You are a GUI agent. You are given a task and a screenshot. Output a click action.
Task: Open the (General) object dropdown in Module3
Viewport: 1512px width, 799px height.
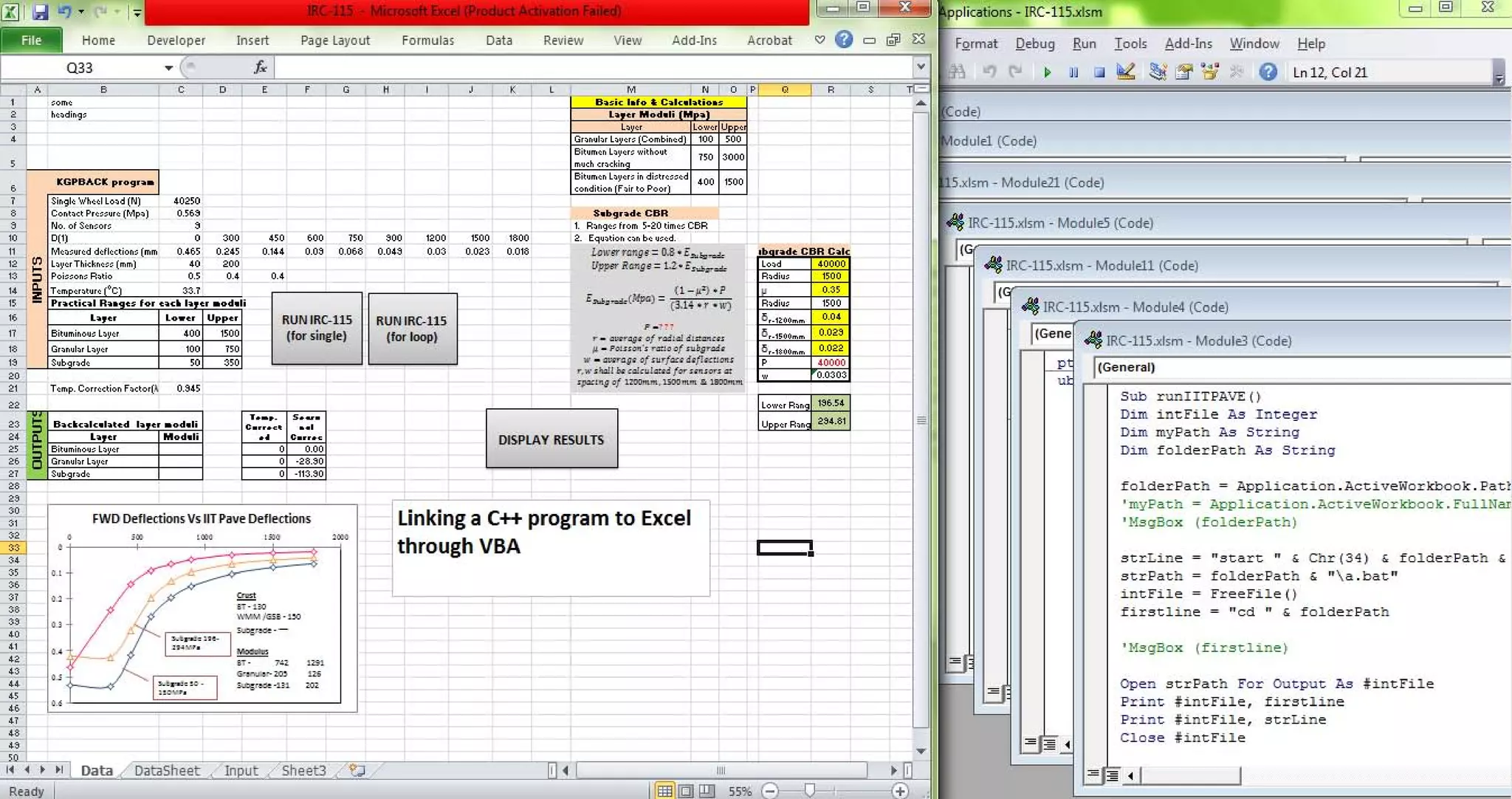[x=1299, y=367]
